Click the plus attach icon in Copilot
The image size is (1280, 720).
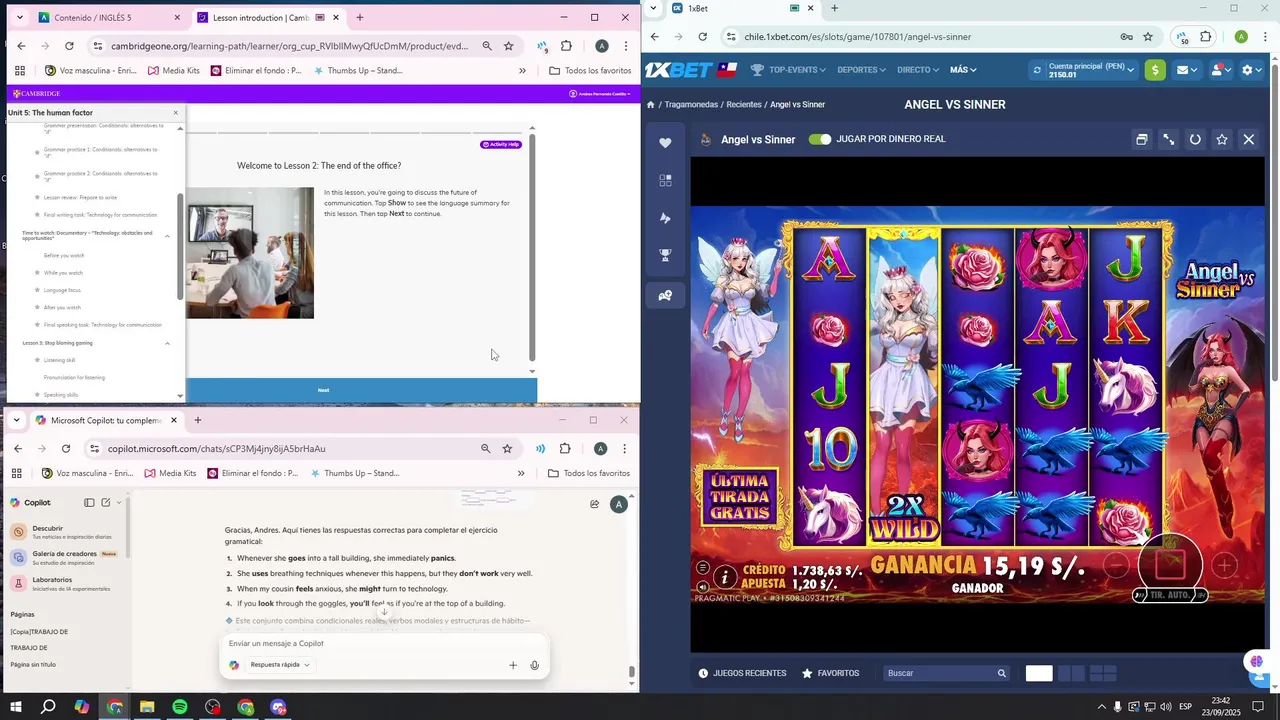tap(513, 665)
